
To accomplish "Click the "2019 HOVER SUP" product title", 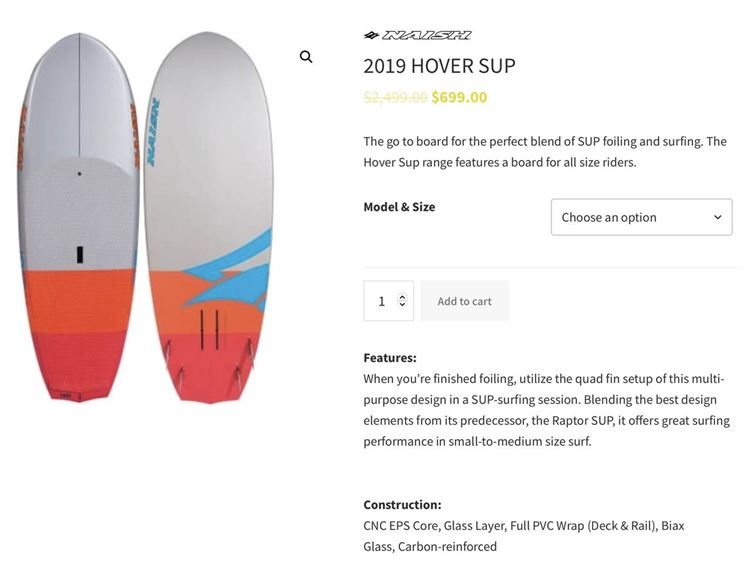I will (439, 66).
